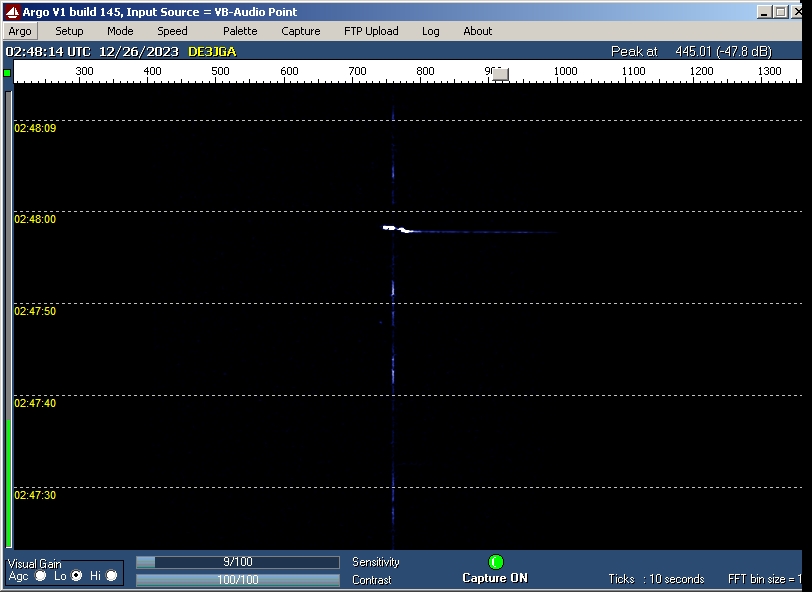This screenshot has width=812, height=592.
Task: Open the Palette menu
Action: click(240, 31)
